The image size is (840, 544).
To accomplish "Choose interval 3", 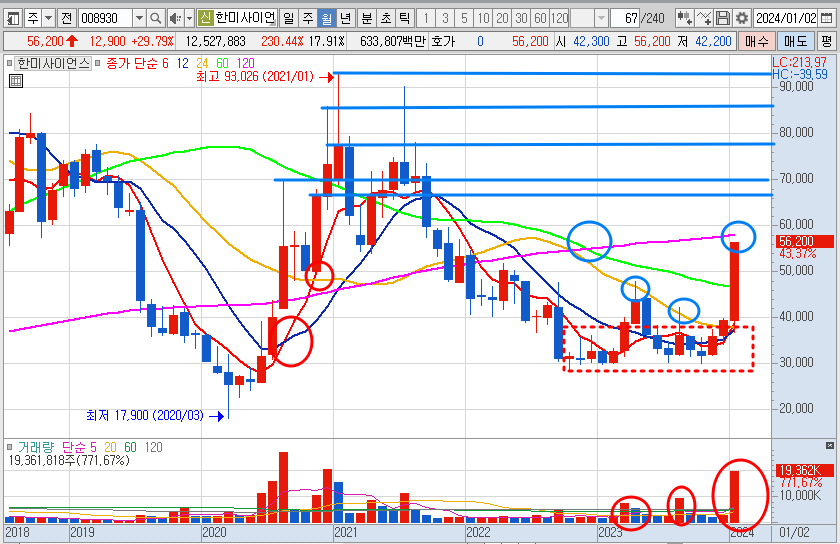I will point(445,19).
